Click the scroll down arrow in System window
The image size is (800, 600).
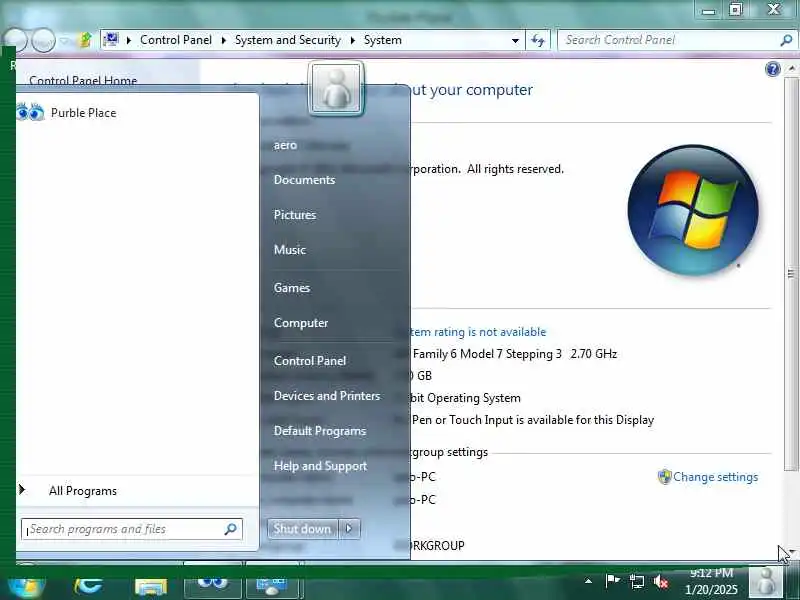point(791,552)
